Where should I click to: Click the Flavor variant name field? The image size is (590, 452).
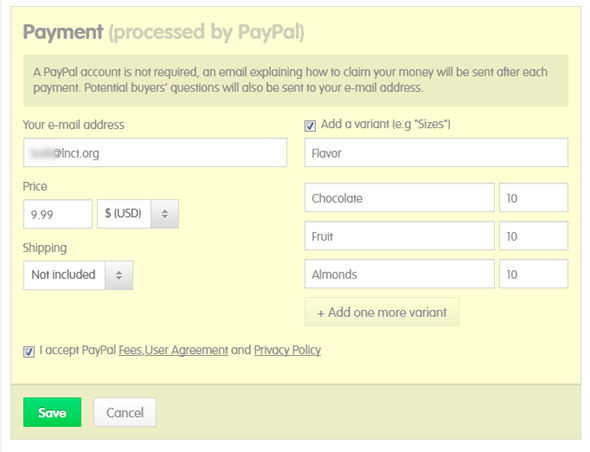[x=436, y=153]
